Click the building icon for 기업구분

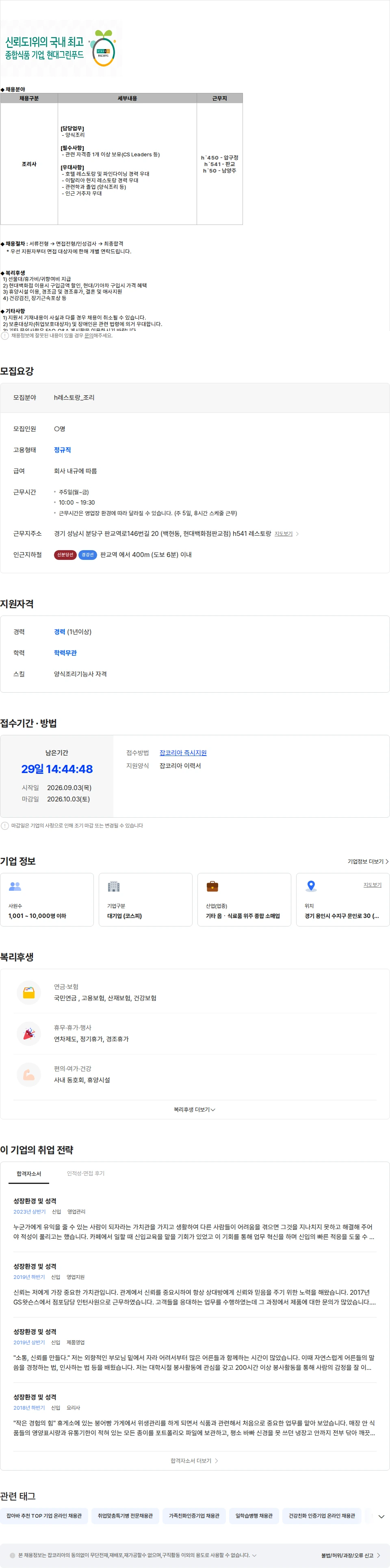pos(114,886)
